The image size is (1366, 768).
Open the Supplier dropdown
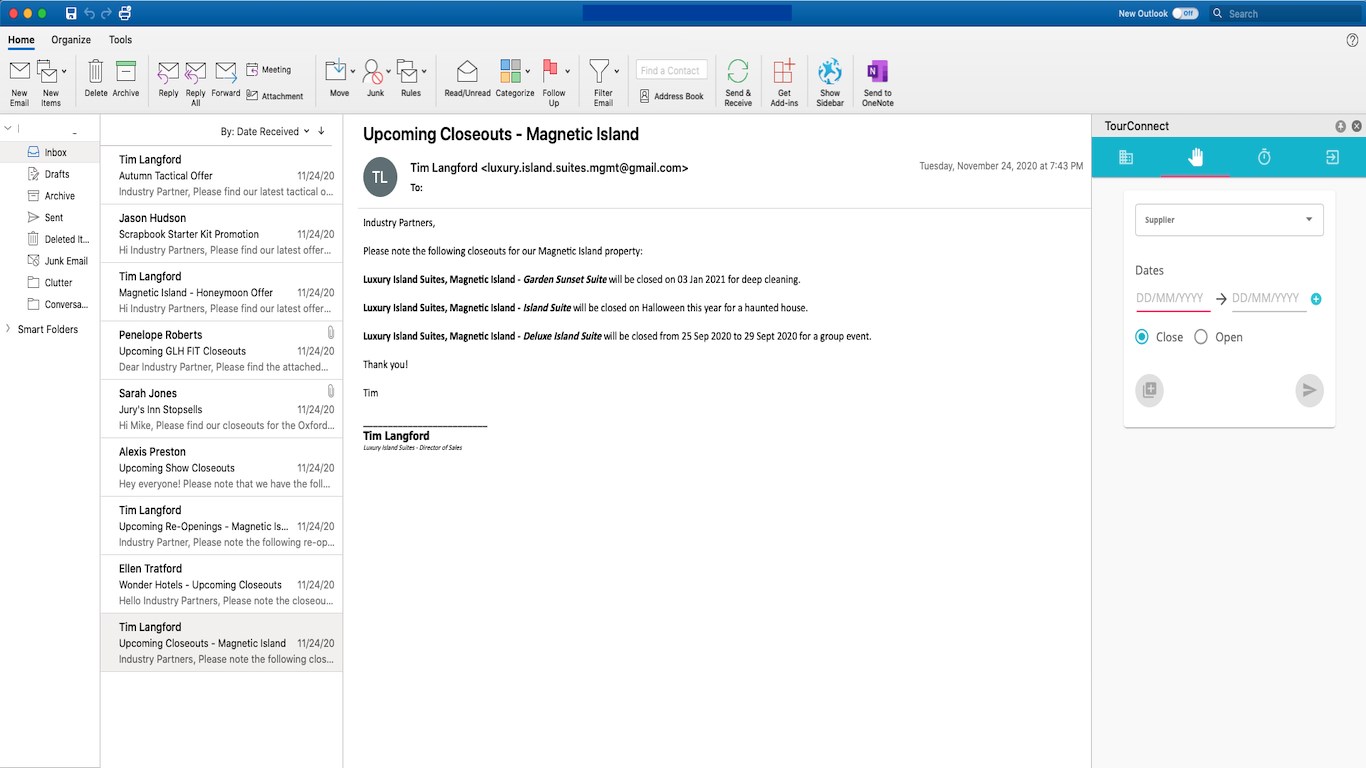click(1229, 220)
